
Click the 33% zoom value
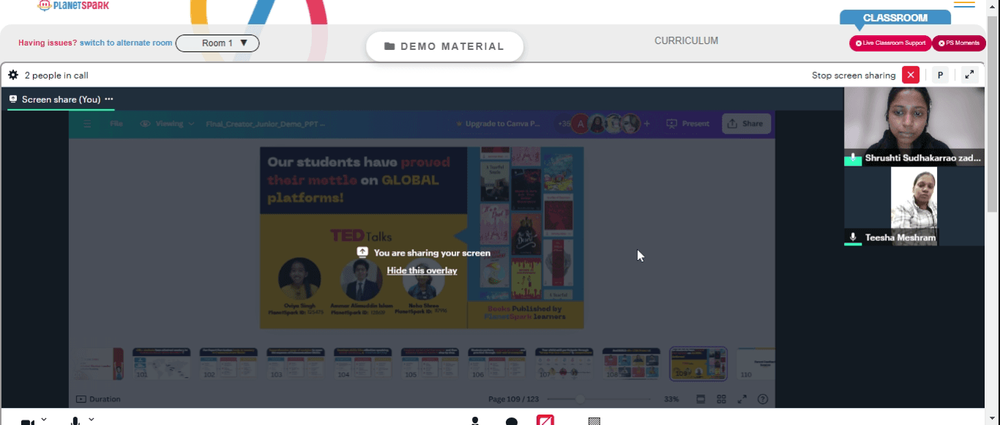[x=671, y=399]
